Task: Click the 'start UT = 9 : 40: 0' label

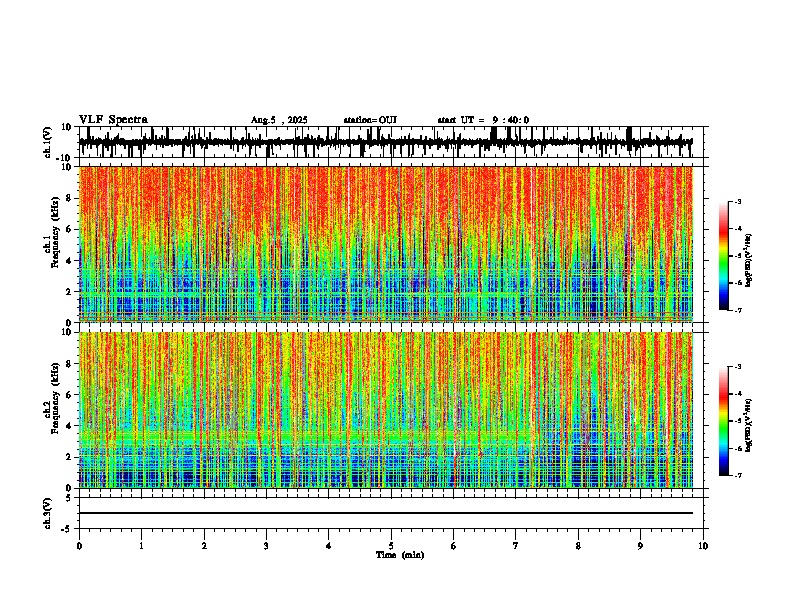Action: point(483,120)
